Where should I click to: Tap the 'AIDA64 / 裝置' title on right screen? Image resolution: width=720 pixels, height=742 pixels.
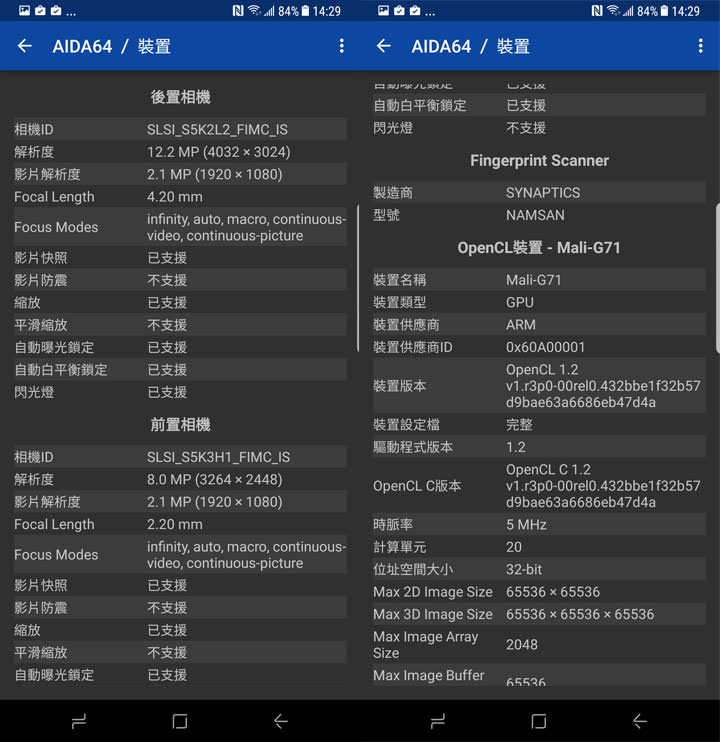coord(471,46)
